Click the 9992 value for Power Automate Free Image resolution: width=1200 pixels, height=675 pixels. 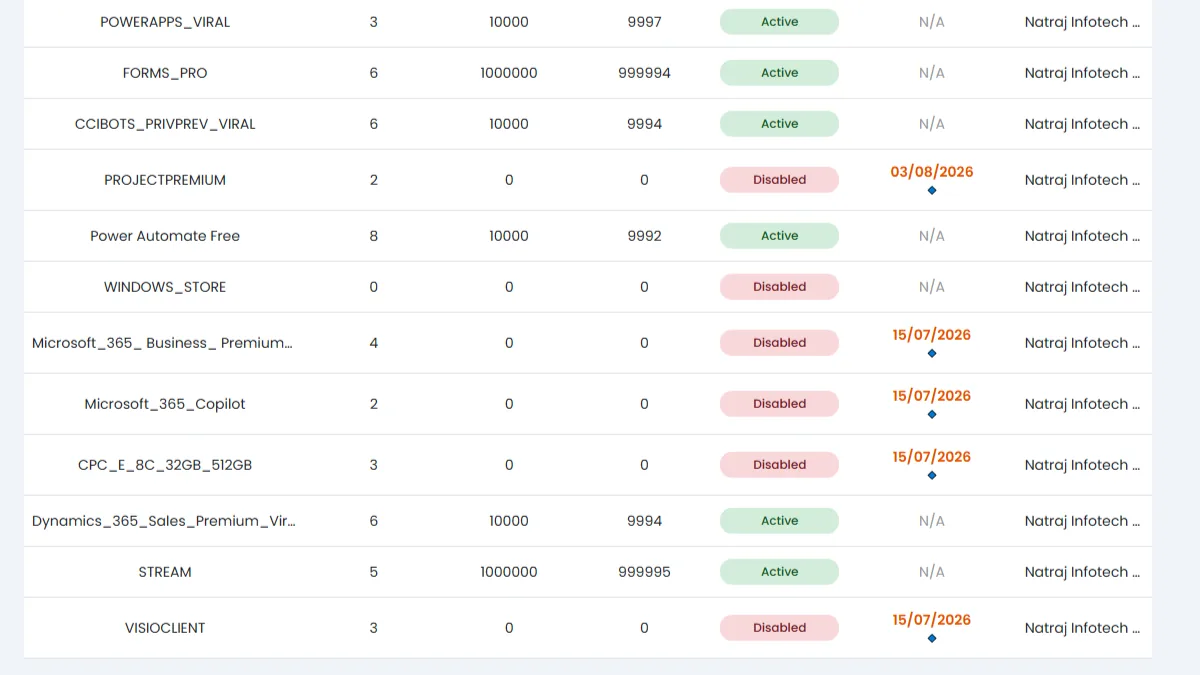coord(644,236)
